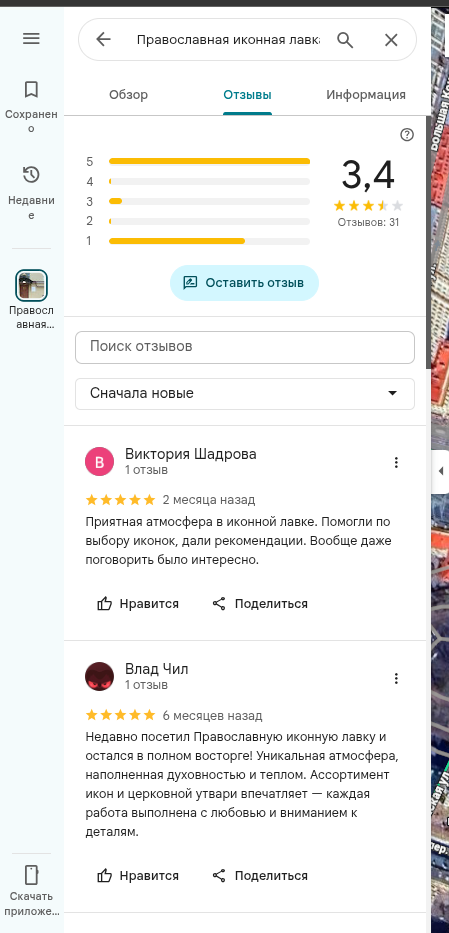449x933 pixels.
Task: Share Виктория Шадрова's review with Поделиться
Action: pyautogui.click(x=260, y=603)
